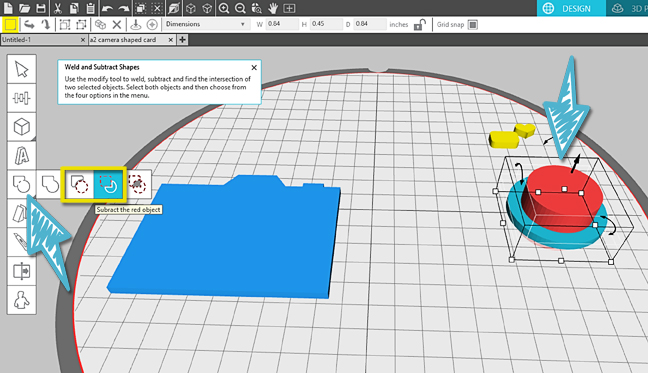Choose the subtract red object option

point(109,184)
